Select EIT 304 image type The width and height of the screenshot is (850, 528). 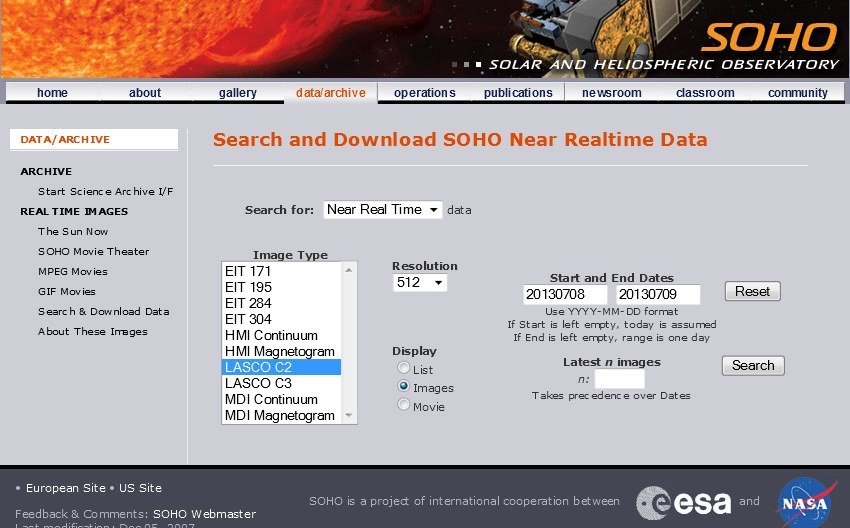(x=281, y=319)
